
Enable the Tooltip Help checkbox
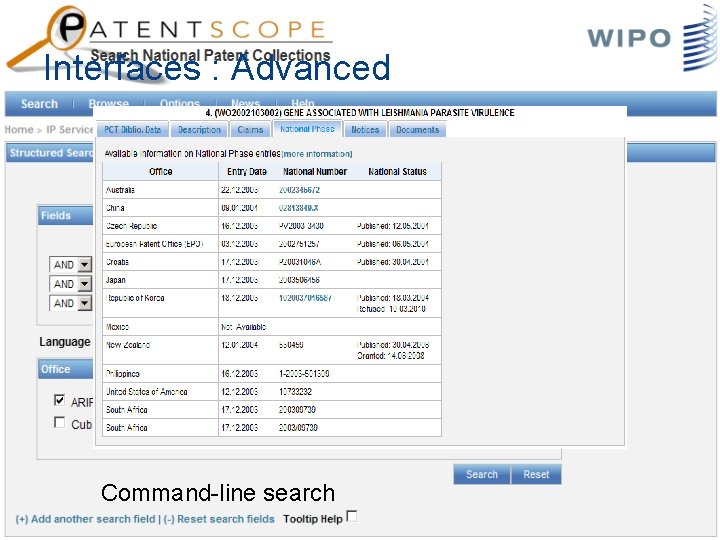point(352,516)
